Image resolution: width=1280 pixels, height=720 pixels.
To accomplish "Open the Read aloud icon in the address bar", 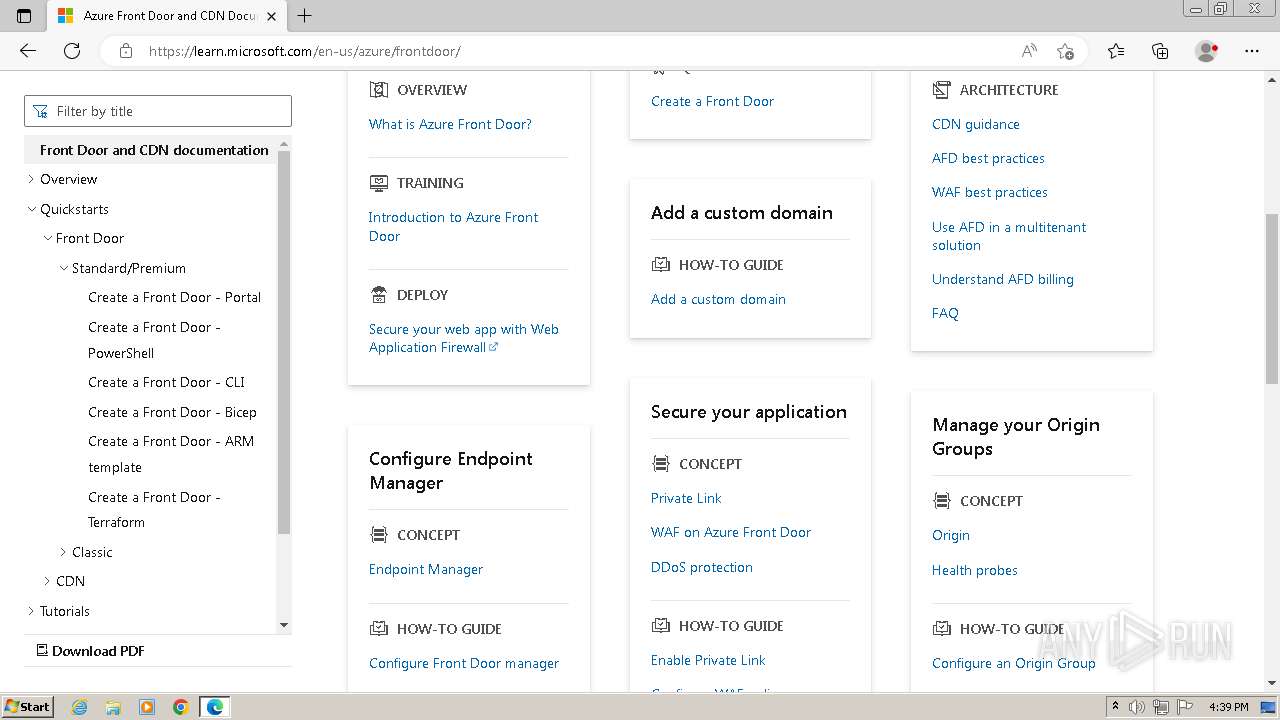I will coord(1029,51).
